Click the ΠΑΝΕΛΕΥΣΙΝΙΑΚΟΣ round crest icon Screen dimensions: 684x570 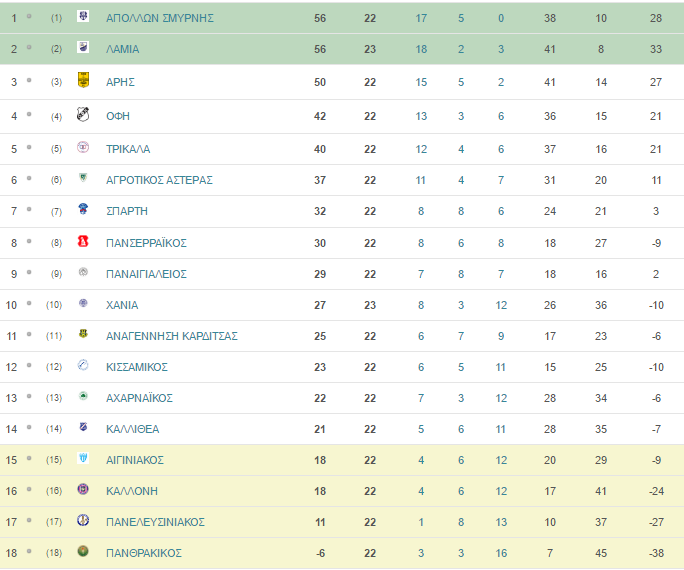click(83, 520)
